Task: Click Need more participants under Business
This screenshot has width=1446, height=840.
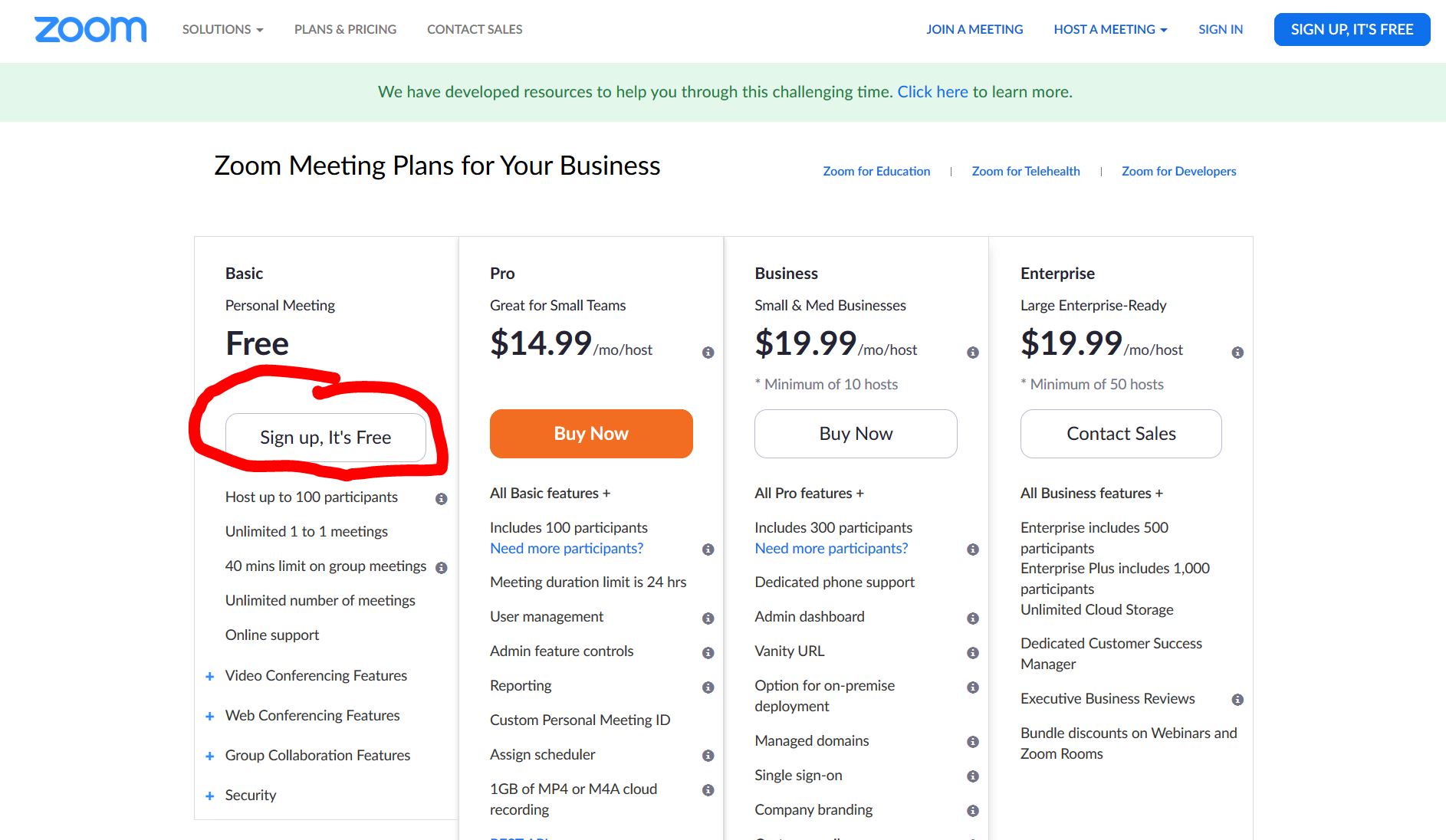Action: pyautogui.click(x=830, y=549)
